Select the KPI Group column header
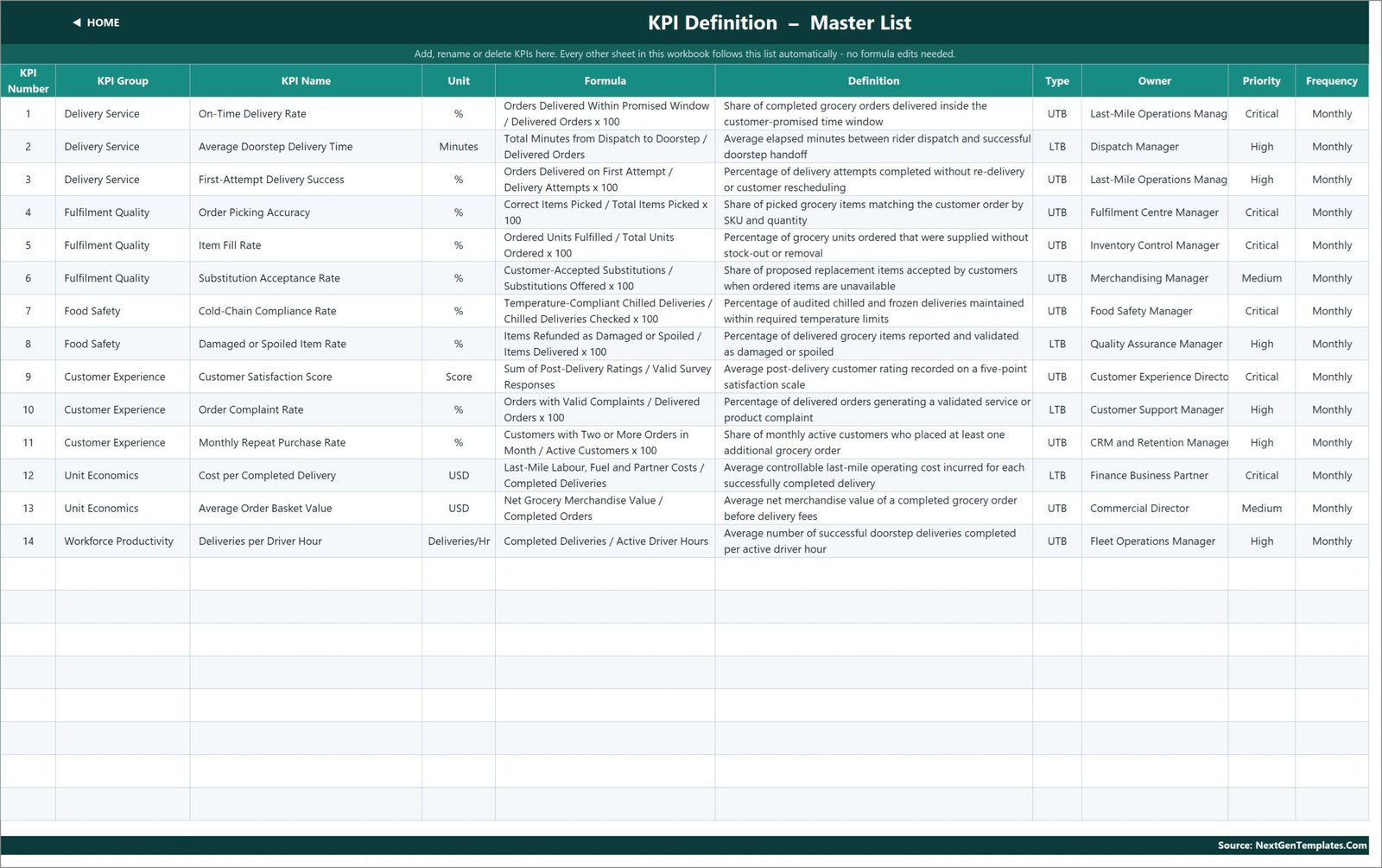Screen dimensions: 1382x868 click(x=123, y=80)
